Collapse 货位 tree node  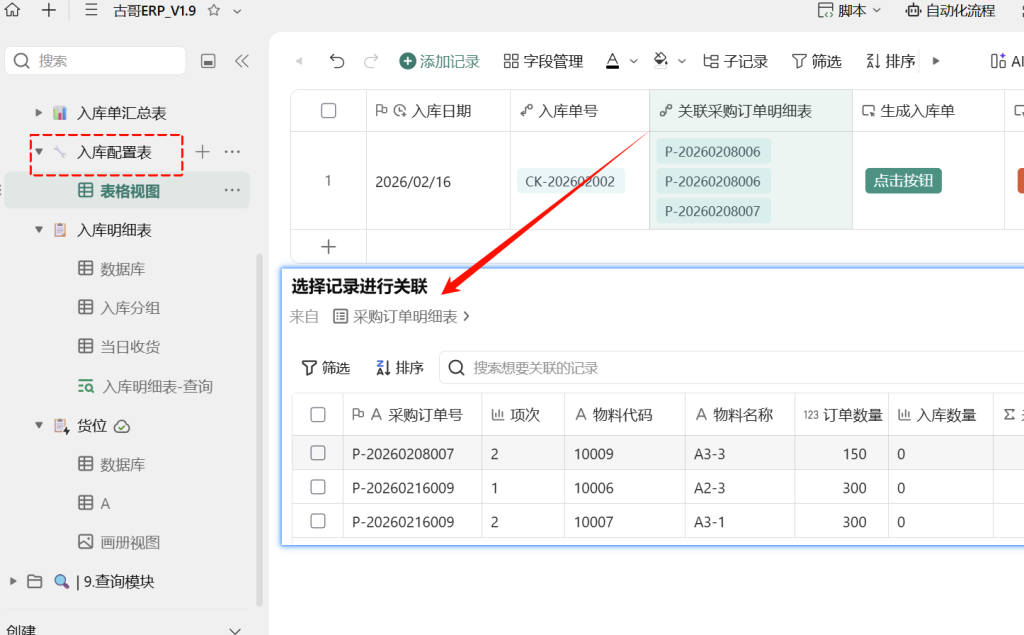tap(39, 425)
